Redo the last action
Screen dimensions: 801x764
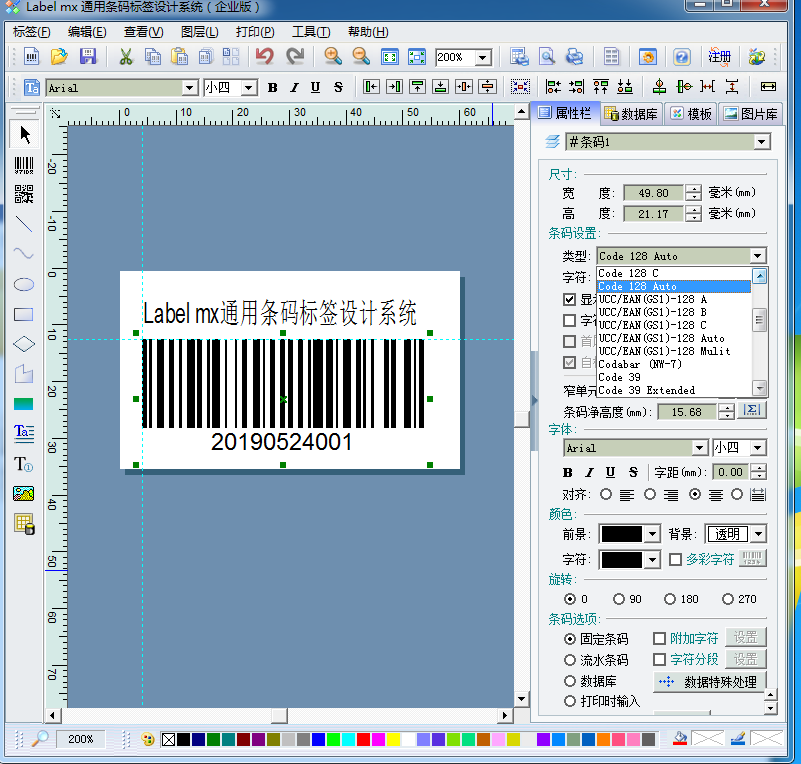tap(295, 57)
